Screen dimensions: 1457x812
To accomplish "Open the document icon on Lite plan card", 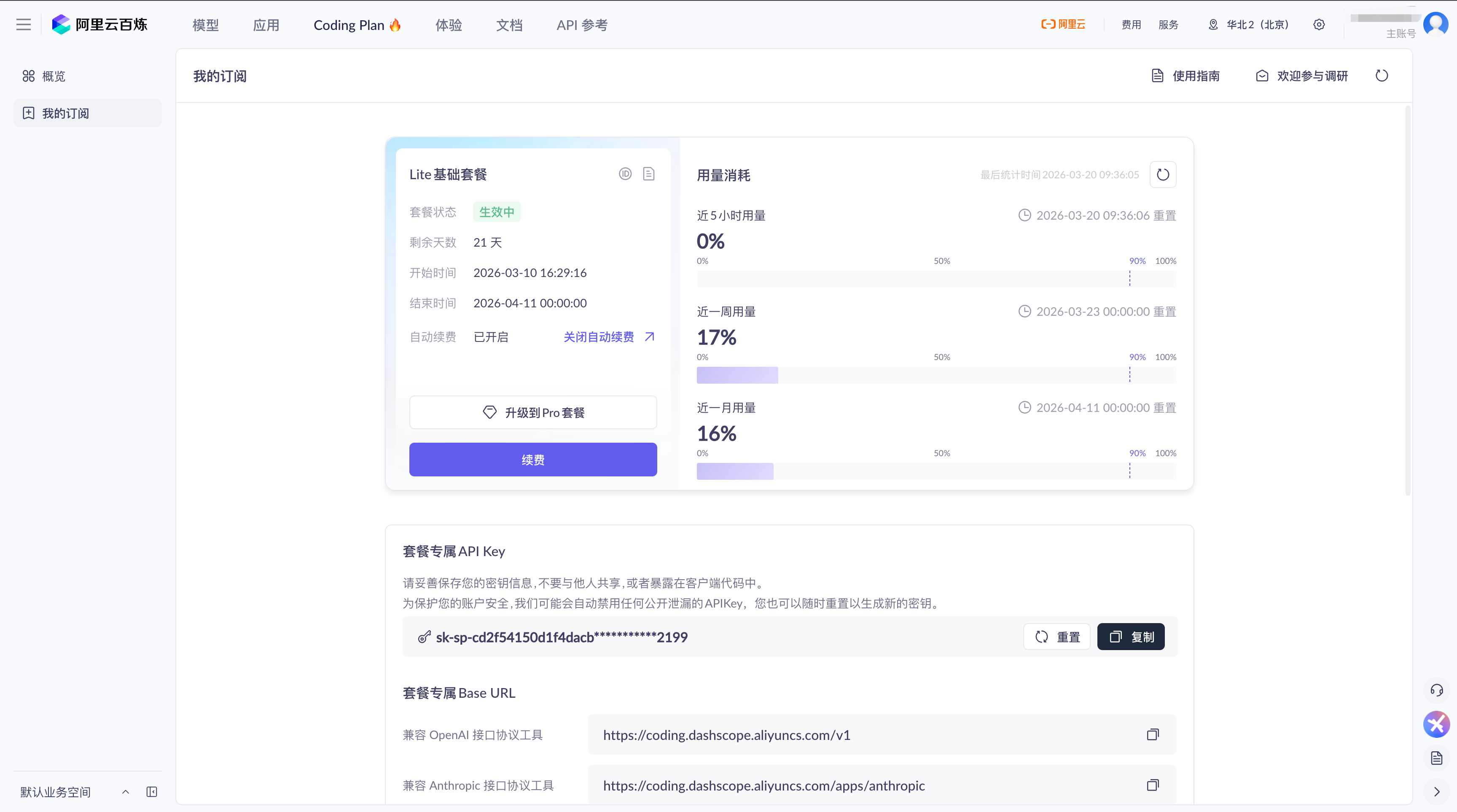I will [x=649, y=174].
